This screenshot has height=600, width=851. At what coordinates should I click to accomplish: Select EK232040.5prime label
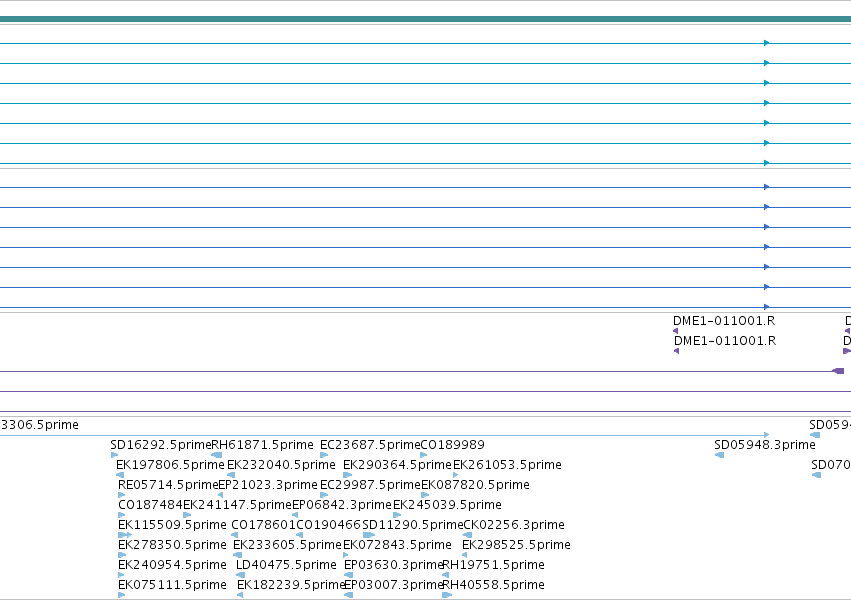(x=281, y=465)
